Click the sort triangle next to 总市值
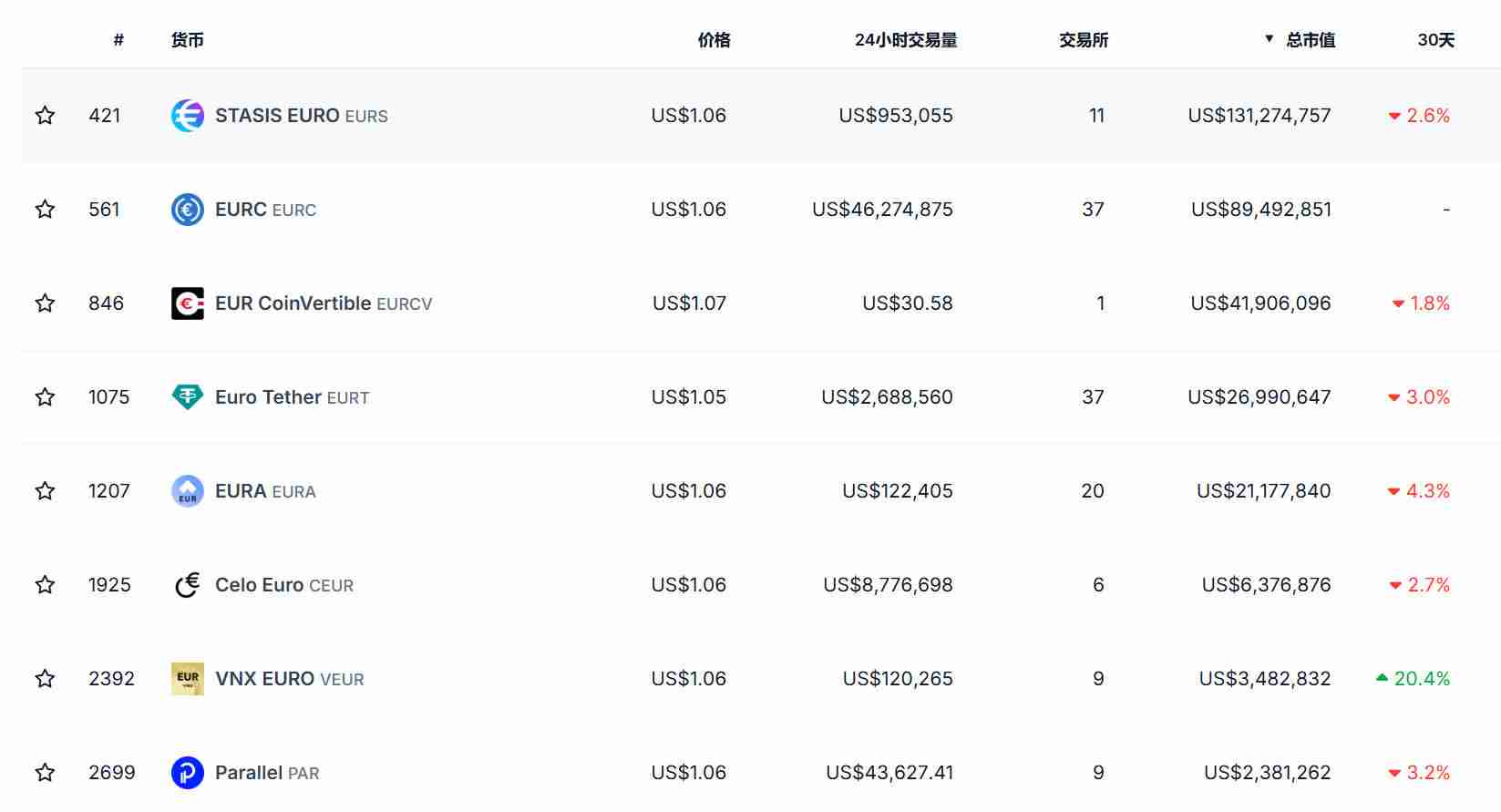The image size is (1501, 812). coord(1268,39)
